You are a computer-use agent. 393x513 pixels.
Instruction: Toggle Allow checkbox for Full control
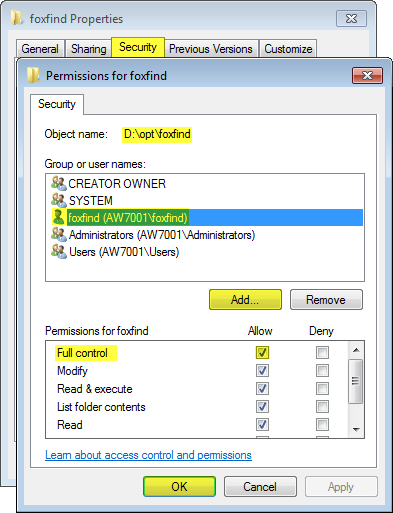tap(262, 352)
